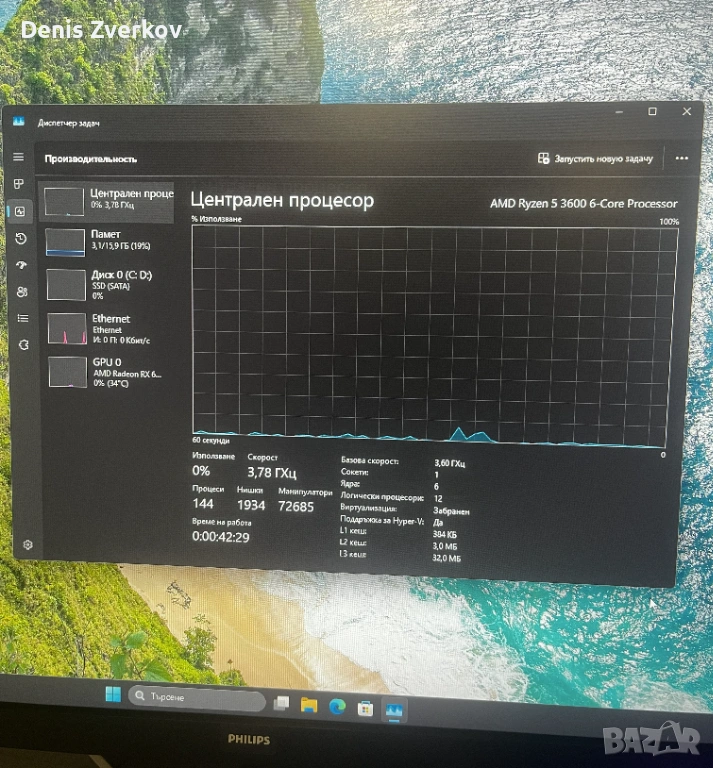Open App history from sidebar
Screen dimensions: 713x768
(x=21, y=238)
